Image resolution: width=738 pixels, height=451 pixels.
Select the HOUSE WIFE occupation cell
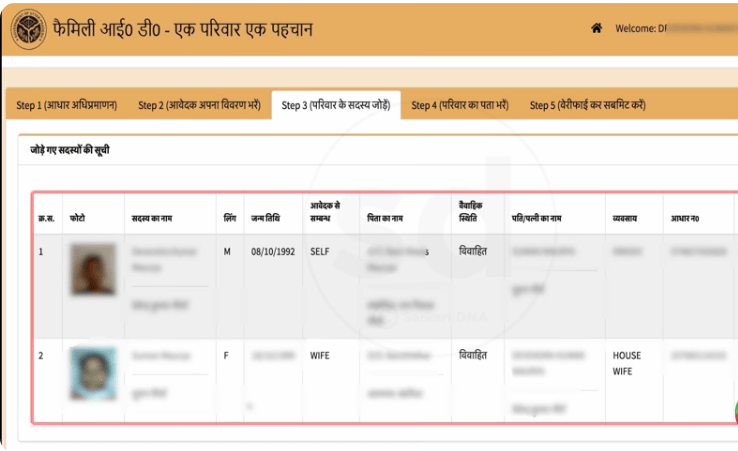coord(627,363)
